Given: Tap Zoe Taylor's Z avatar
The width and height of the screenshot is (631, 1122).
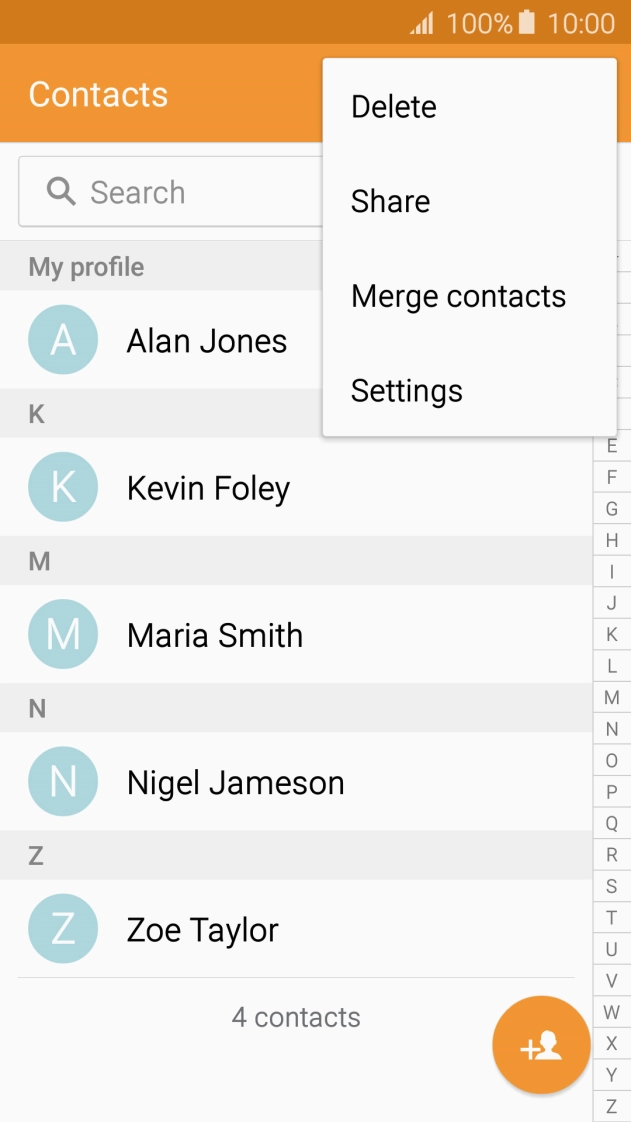Looking at the screenshot, I should (x=63, y=929).
